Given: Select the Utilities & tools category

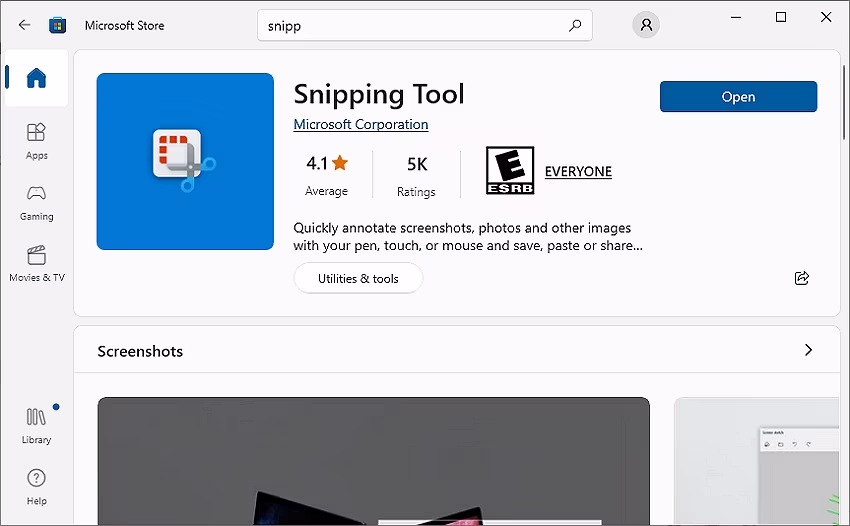Looking at the screenshot, I should click(x=358, y=278).
